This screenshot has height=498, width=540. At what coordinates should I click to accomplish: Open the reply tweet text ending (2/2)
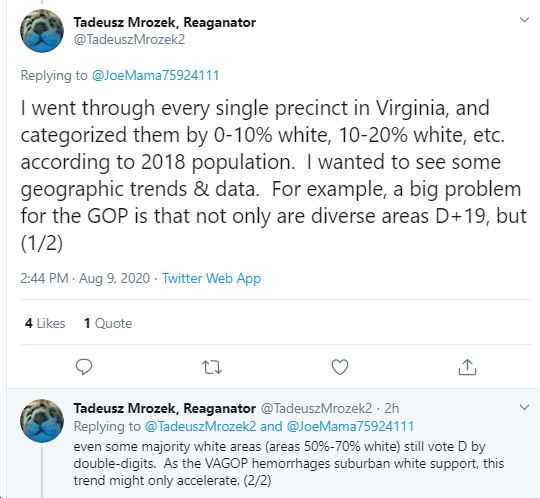click(x=289, y=463)
